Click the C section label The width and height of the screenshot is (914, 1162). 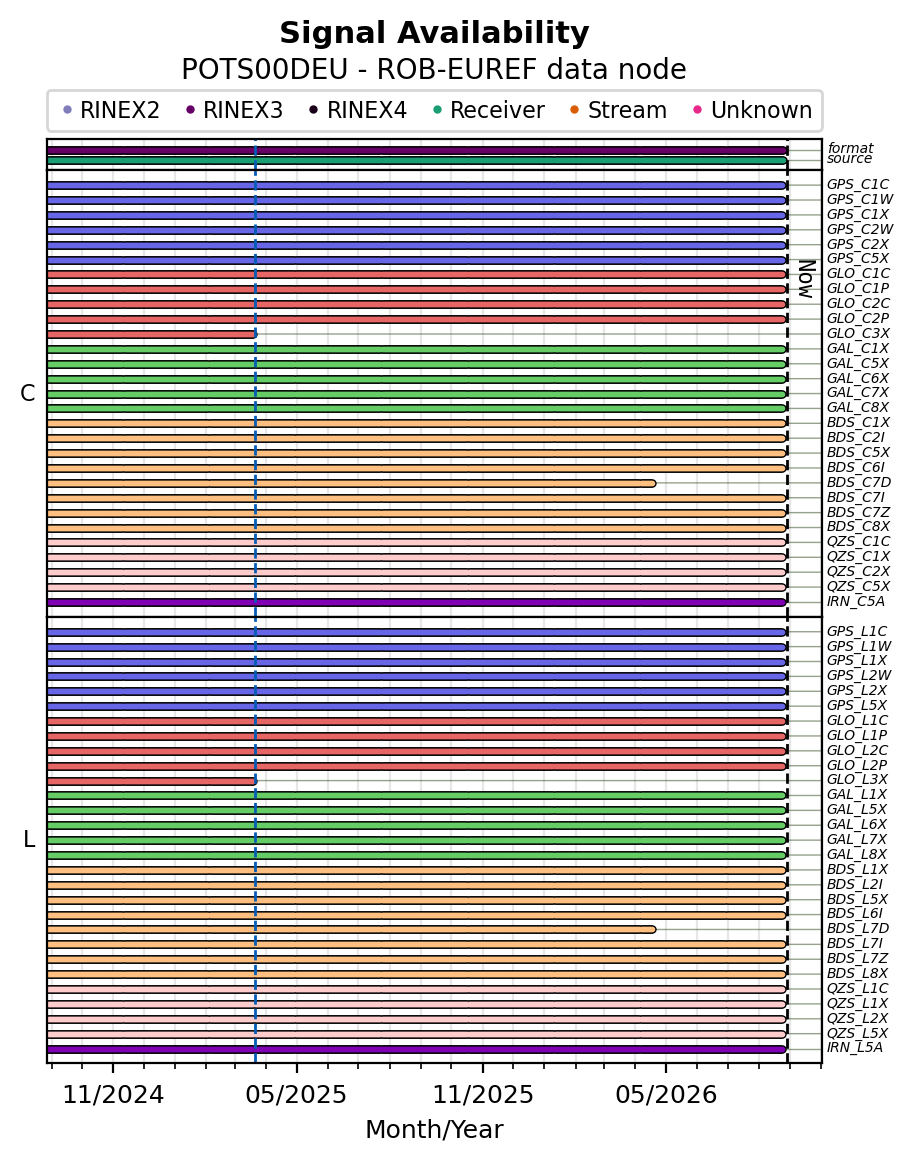click(x=27, y=394)
